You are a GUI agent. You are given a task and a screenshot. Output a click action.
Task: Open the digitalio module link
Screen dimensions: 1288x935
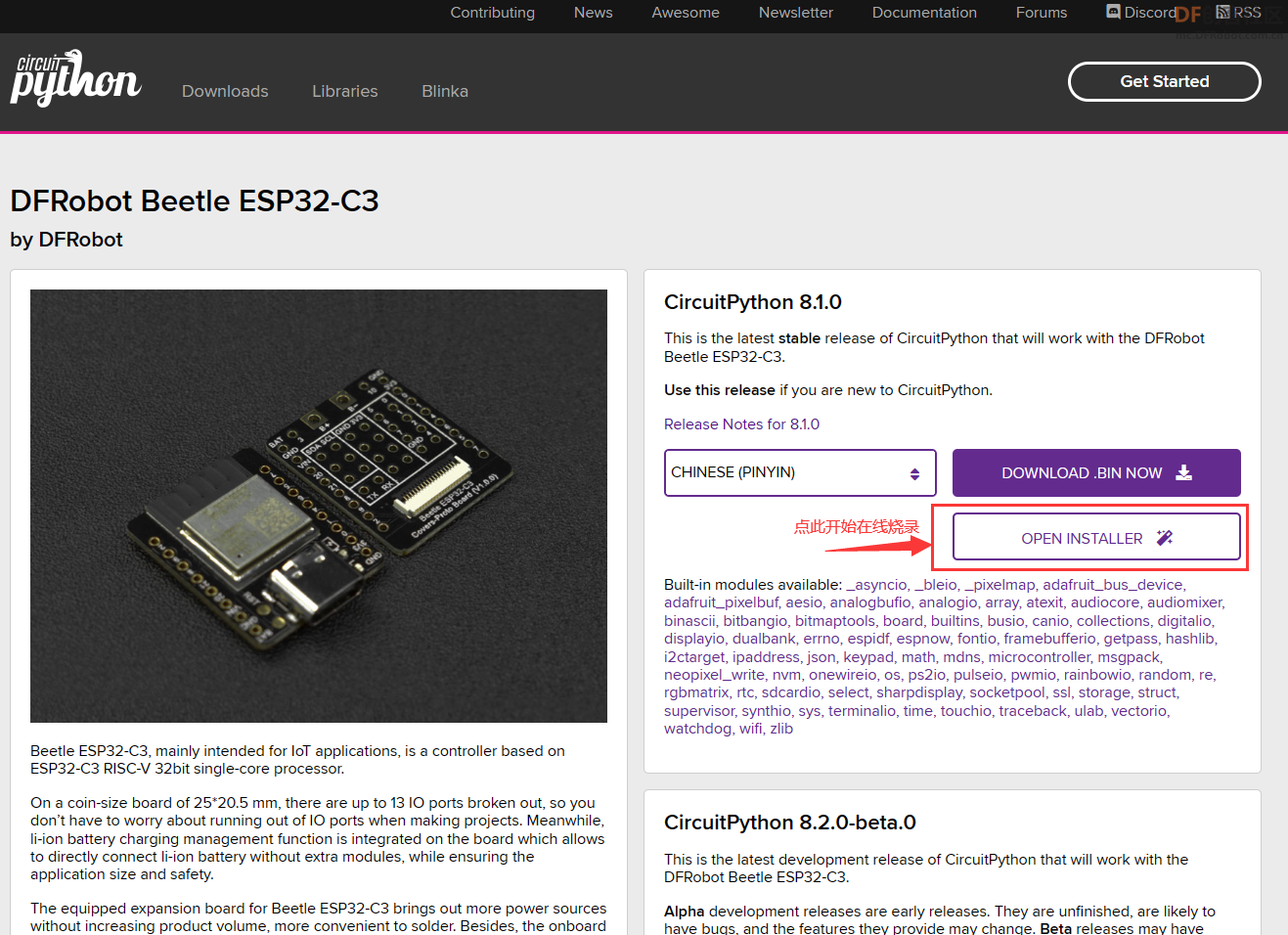coord(1185,621)
